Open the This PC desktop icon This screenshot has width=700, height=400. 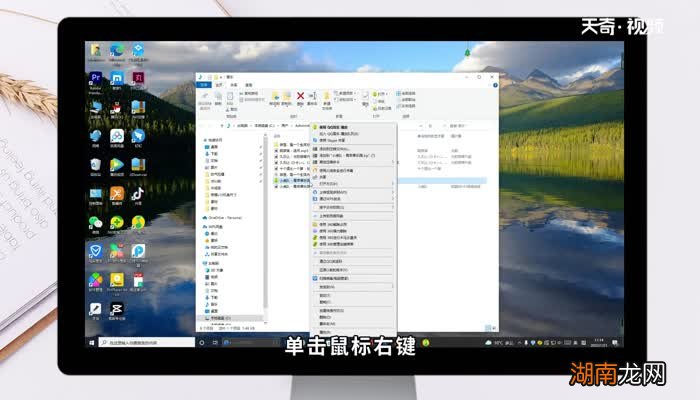(96, 108)
